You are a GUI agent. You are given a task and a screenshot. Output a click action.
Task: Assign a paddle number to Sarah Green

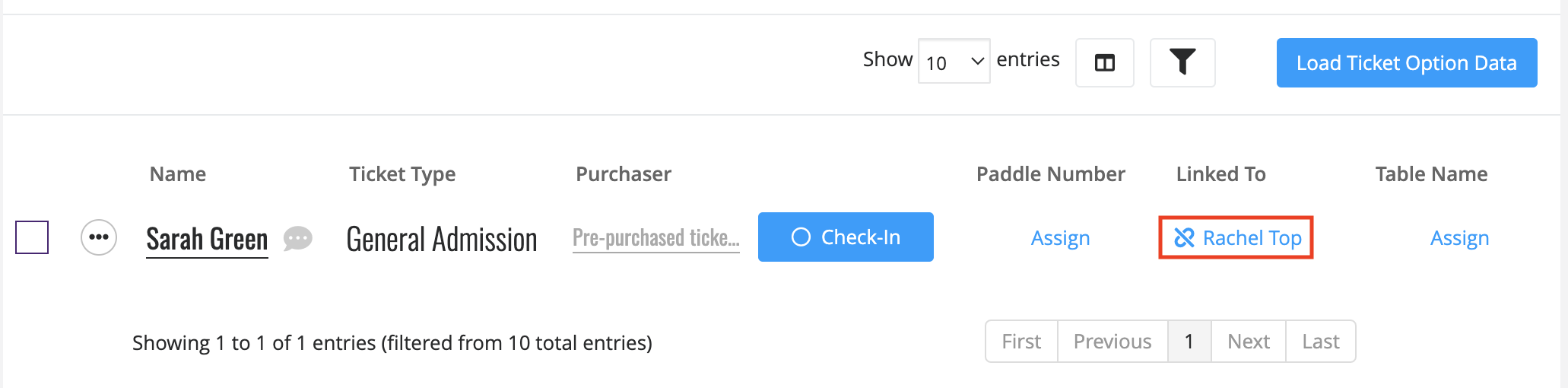[1060, 238]
